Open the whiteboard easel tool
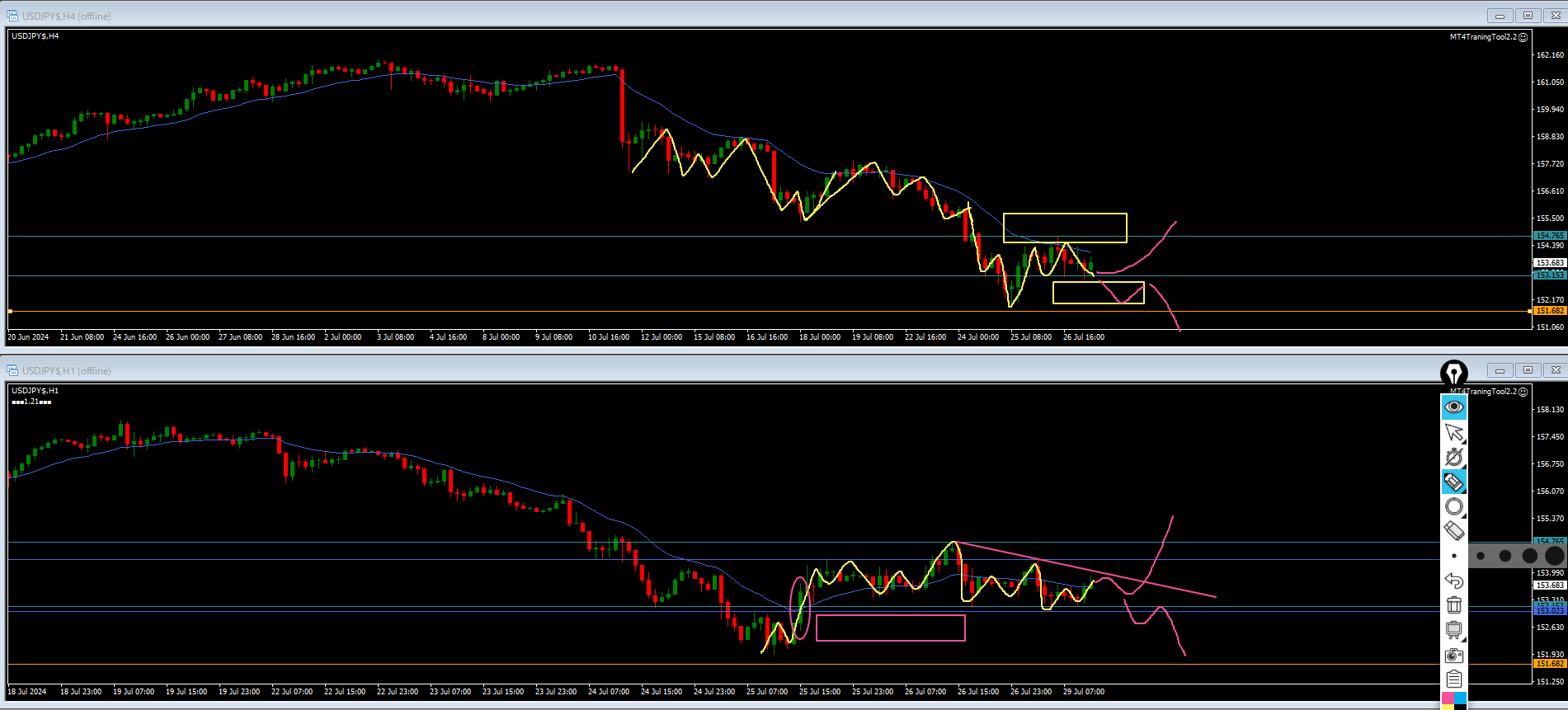 click(x=1453, y=630)
